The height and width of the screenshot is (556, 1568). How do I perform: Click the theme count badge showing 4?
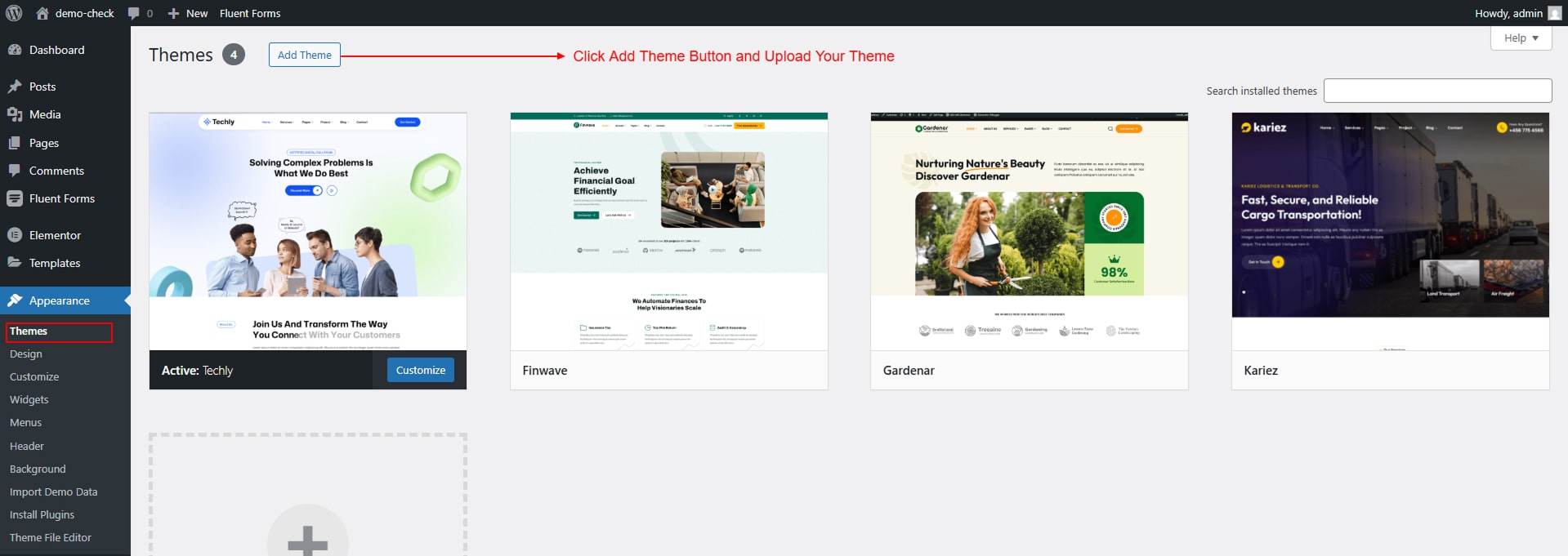point(234,55)
